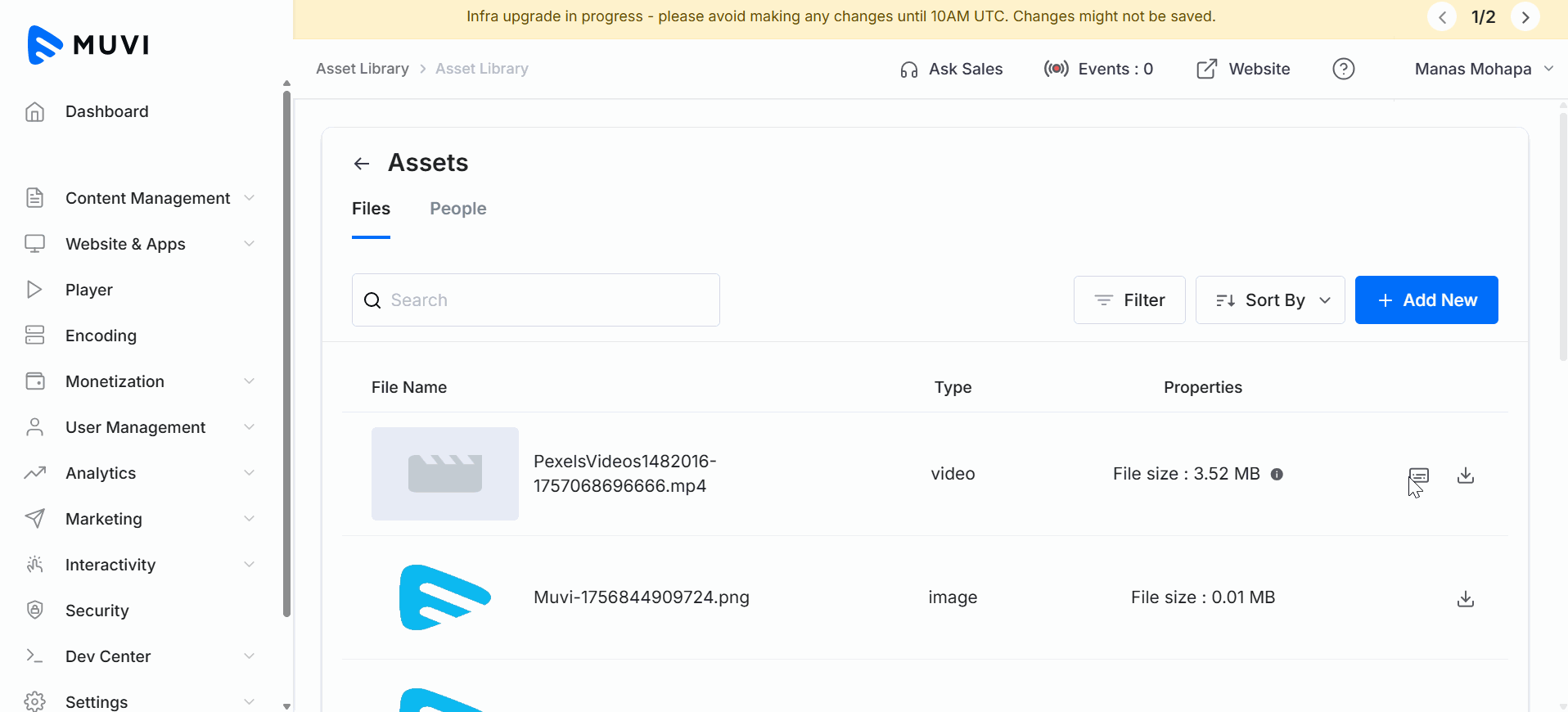Click the File Name column header

[409, 387]
